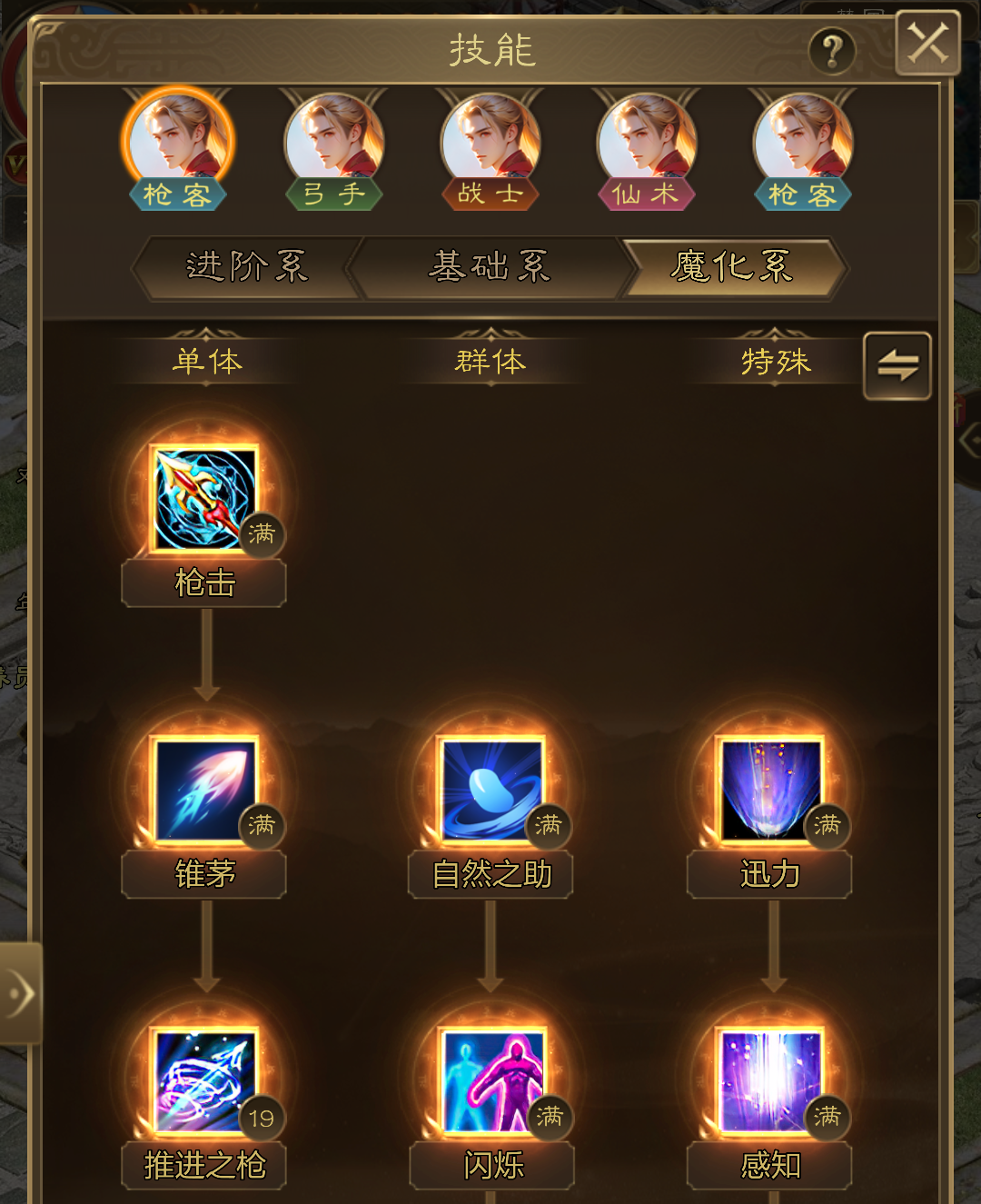Switch to the 基础系 tab

490,268
